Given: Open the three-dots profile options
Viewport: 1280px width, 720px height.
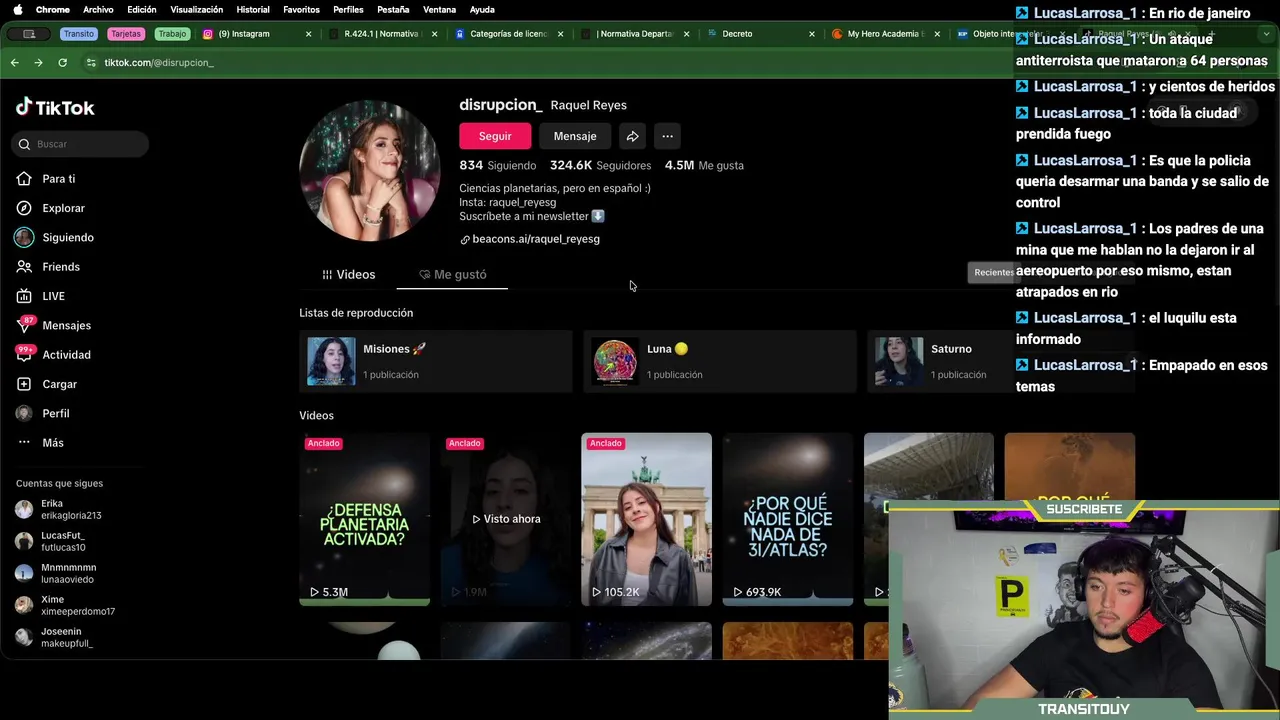Looking at the screenshot, I should [x=667, y=136].
